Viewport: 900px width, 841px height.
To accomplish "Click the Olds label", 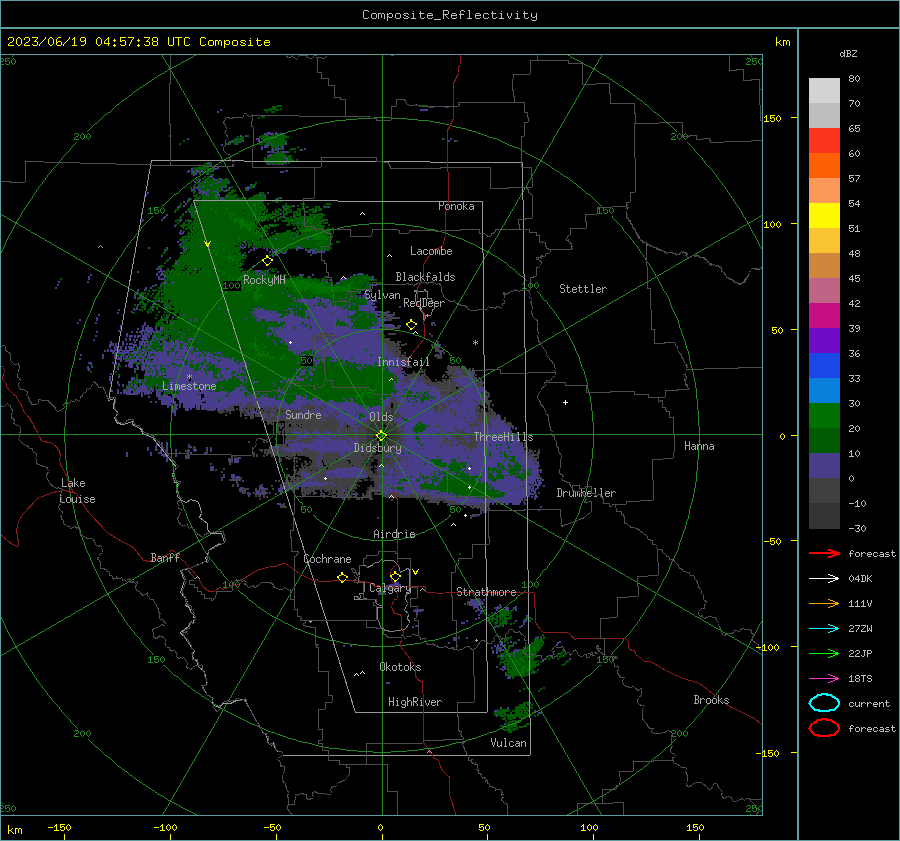I will 381,417.
